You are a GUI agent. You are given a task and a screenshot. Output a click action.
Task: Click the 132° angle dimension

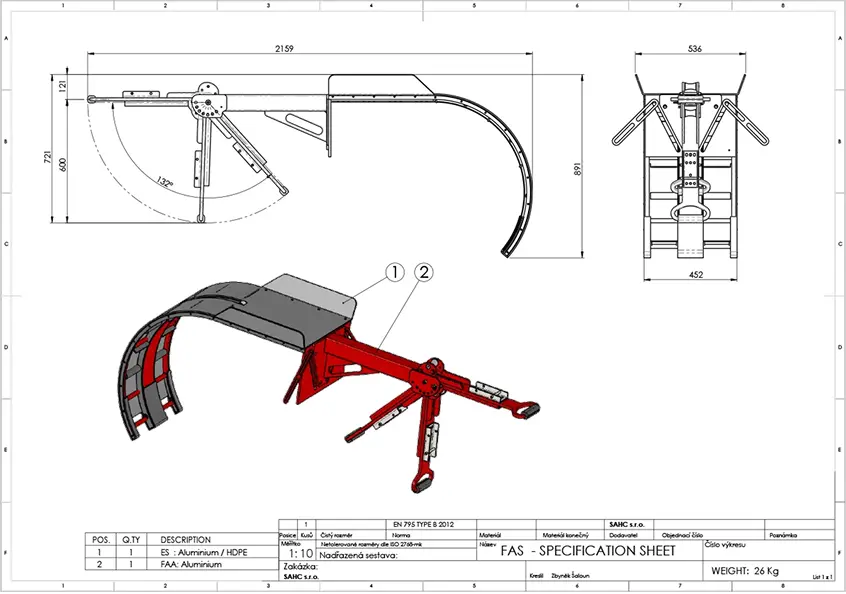(x=166, y=182)
